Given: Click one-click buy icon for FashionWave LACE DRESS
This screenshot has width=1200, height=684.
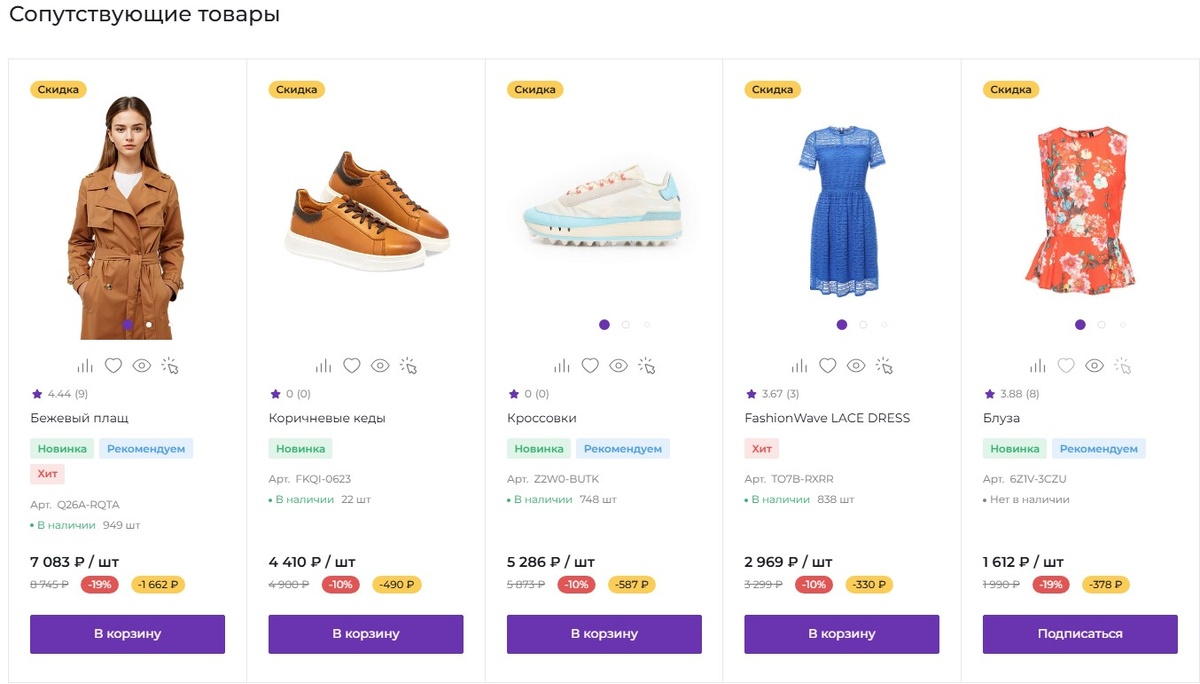Looking at the screenshot, I should 884,366.
